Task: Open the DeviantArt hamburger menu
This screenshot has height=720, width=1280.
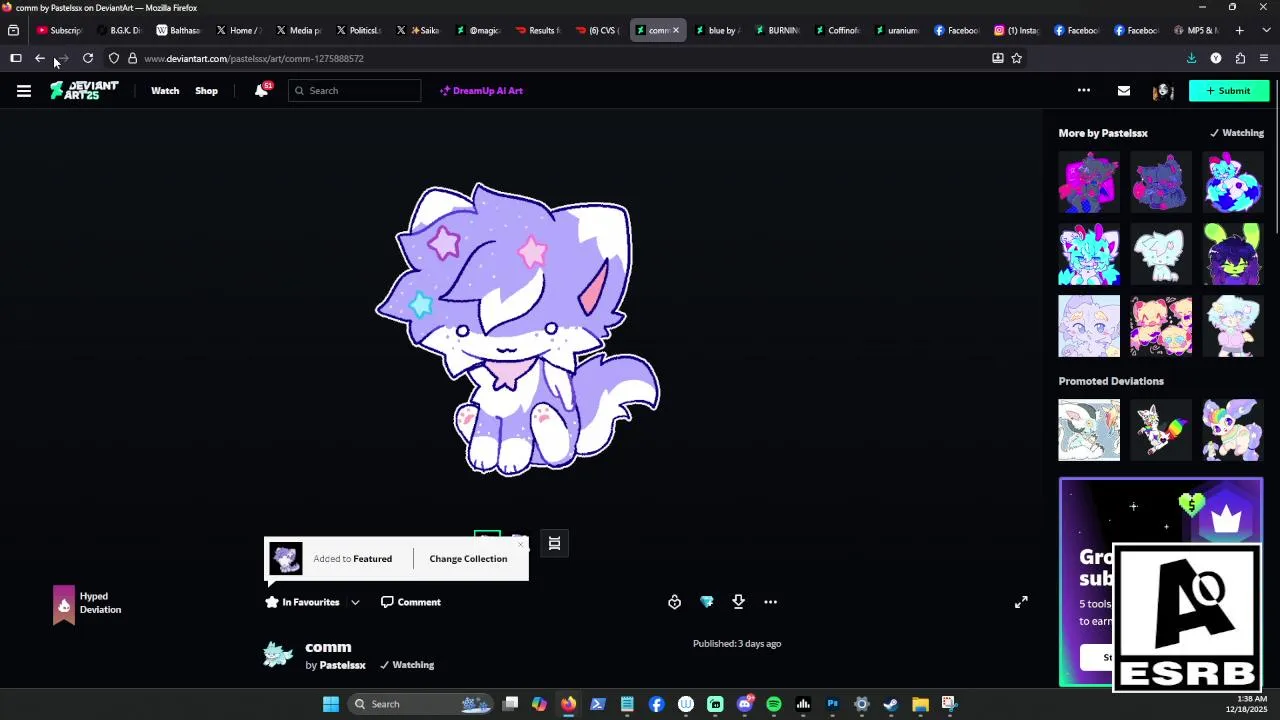Action: point(24,91)
